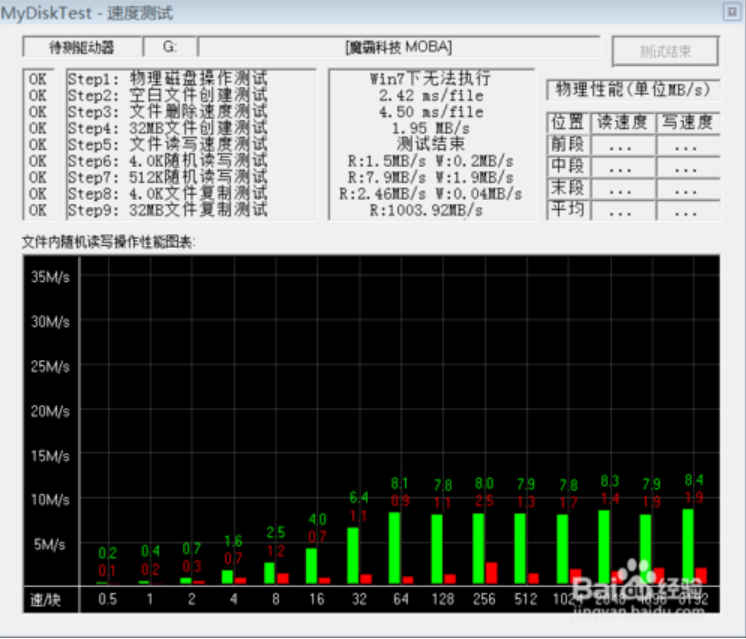The image size is (746, 639).
Task: Click the 物理性能(单位MB/s) header
Action: coord(631,90)
